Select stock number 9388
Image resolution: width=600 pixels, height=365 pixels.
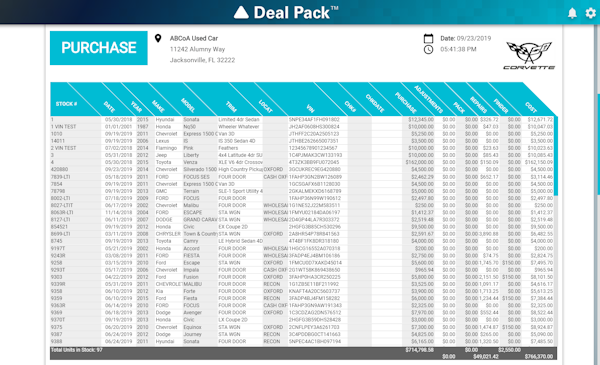[x=56, y=341]
